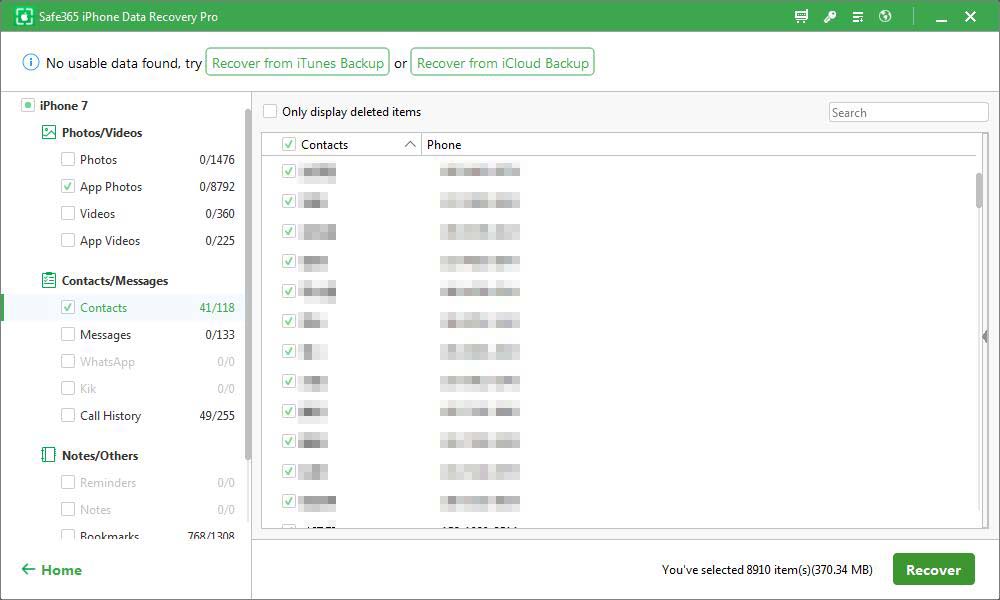Check the Call History checkbox
The image size is (1000, 600).
68,415
